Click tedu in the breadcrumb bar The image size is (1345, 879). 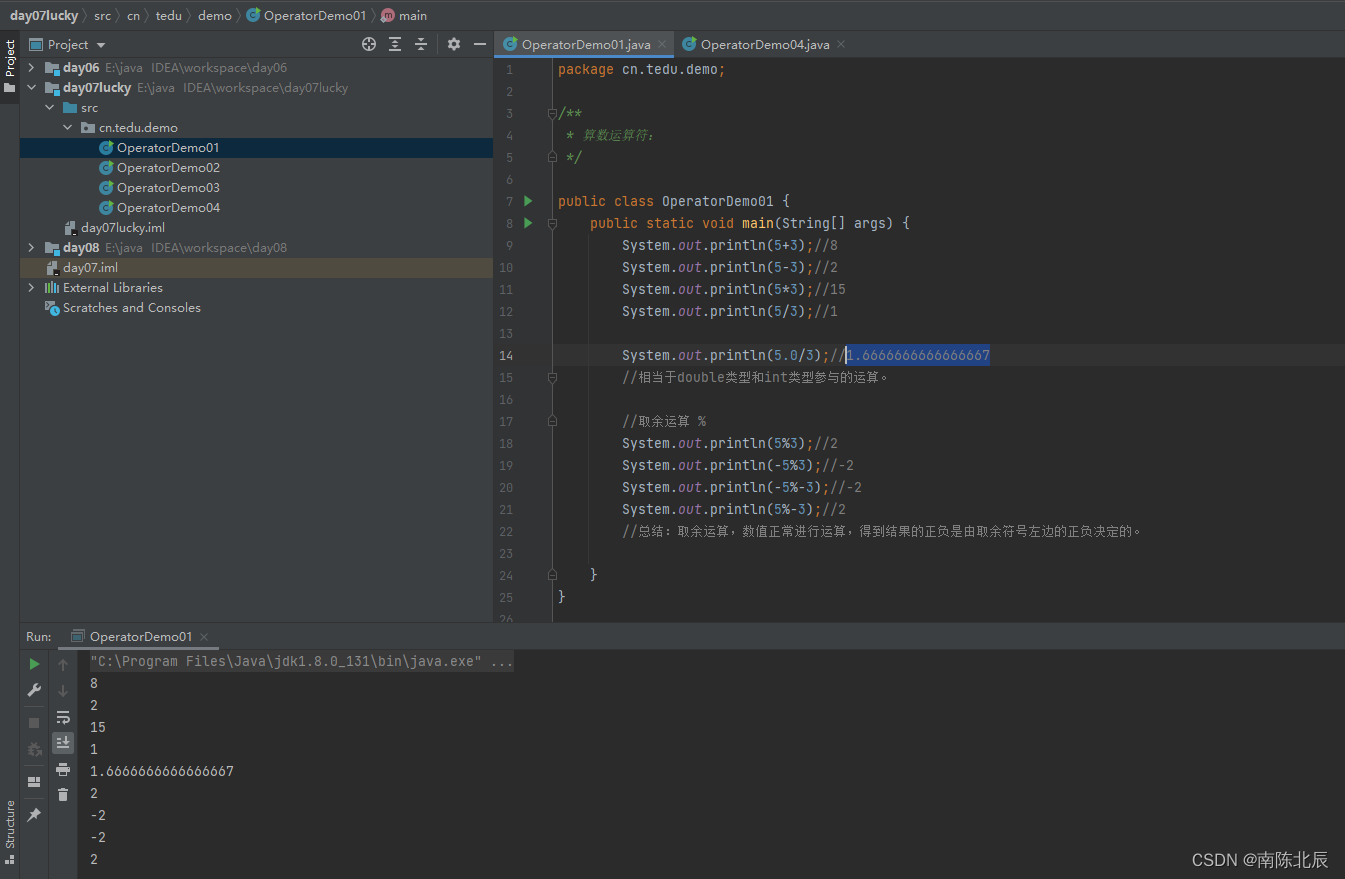(169, 15)
